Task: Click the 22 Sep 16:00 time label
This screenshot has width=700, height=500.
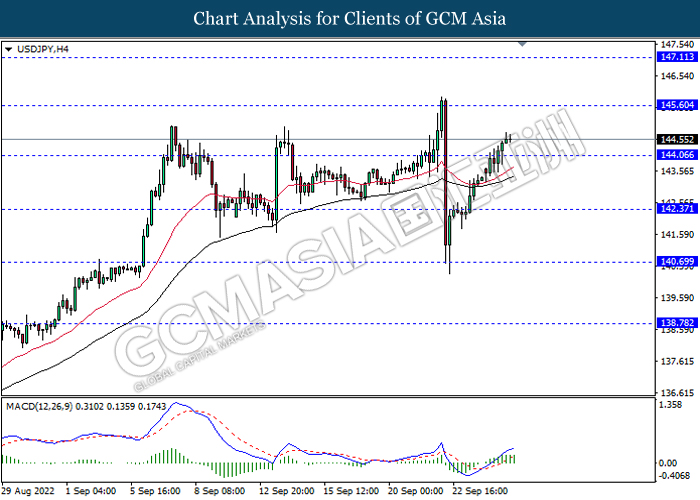Action: coord(480,491)
